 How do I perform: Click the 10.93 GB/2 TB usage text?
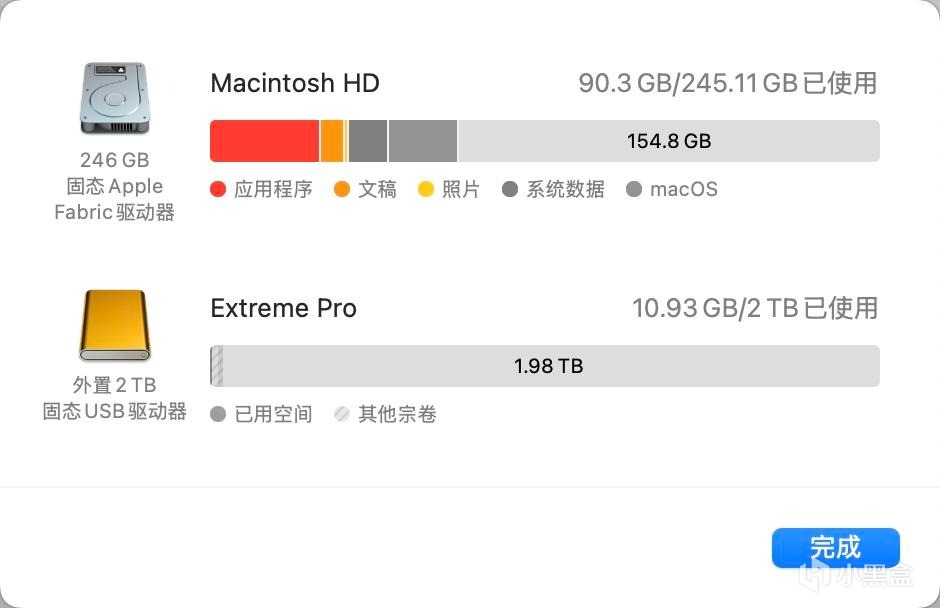(754, 308)
